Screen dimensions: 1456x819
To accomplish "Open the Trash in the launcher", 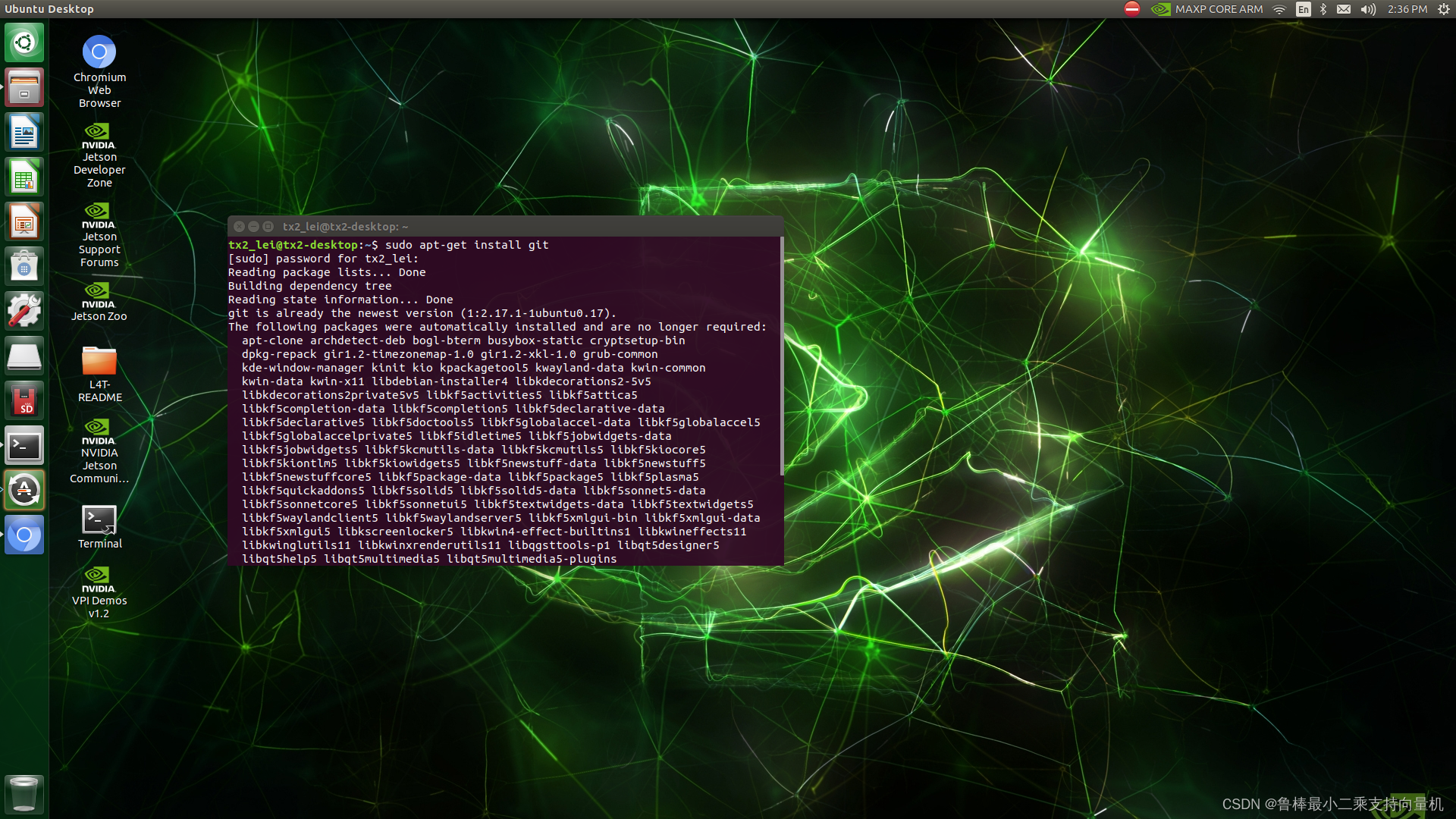I will (24, 794).
